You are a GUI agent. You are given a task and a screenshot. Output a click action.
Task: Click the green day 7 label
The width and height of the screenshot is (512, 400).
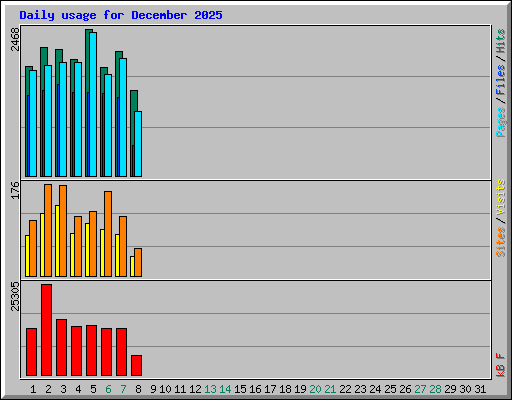click(123, 389)
